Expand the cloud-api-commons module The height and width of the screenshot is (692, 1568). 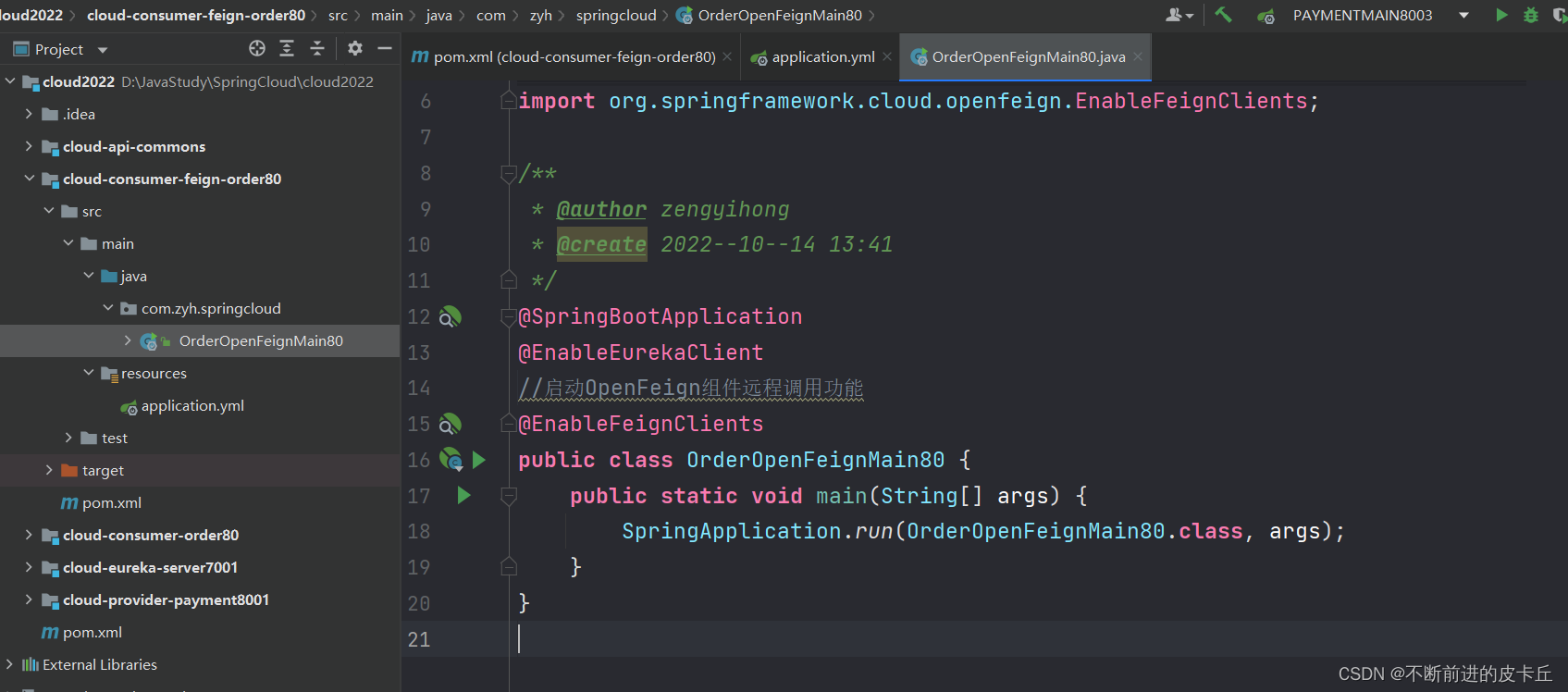[x=29, y=146]
